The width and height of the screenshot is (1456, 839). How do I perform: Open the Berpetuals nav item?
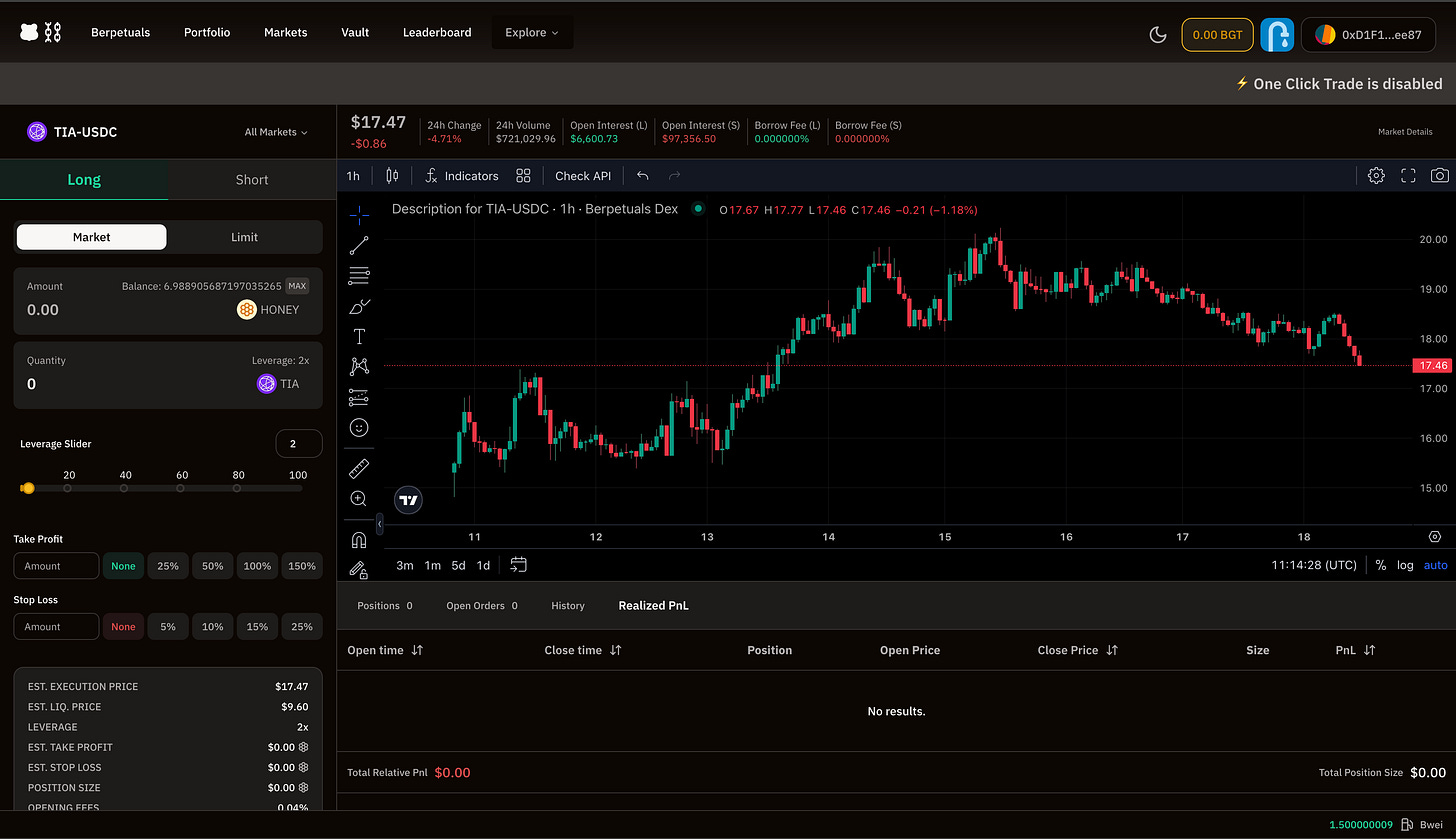click(x=120, y=33)
